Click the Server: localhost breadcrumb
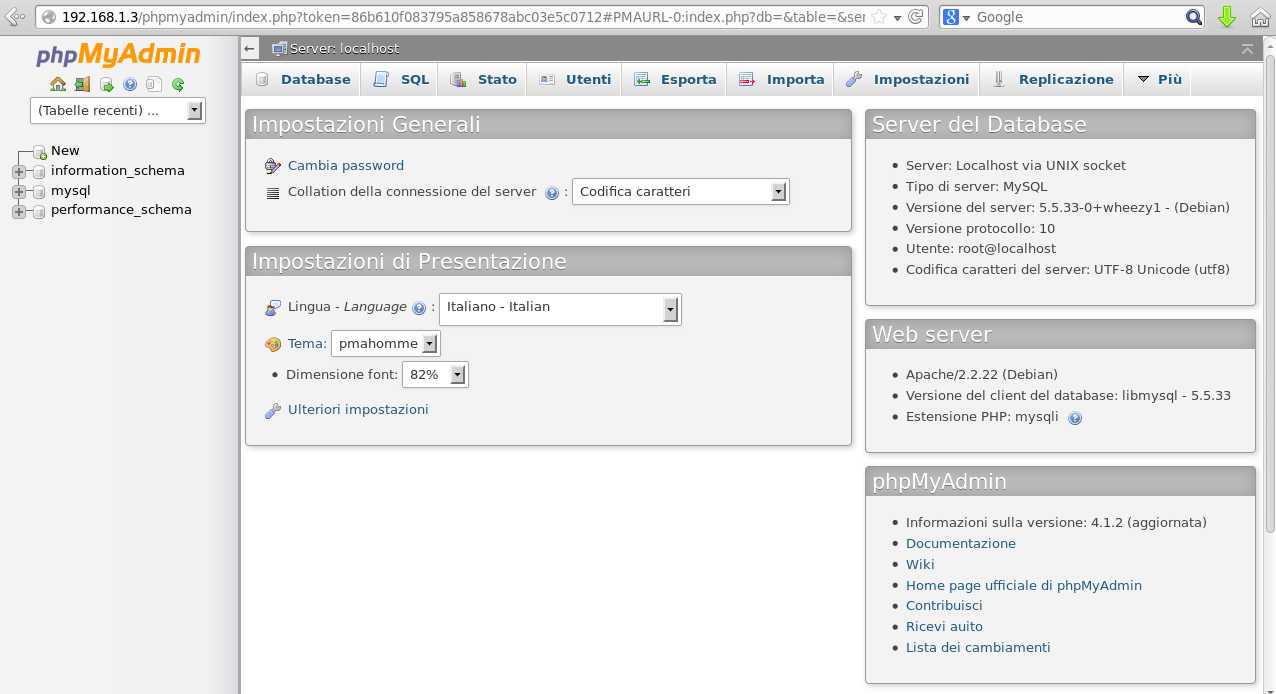This screenshot has height=694, width=1276. pos(344,48)
